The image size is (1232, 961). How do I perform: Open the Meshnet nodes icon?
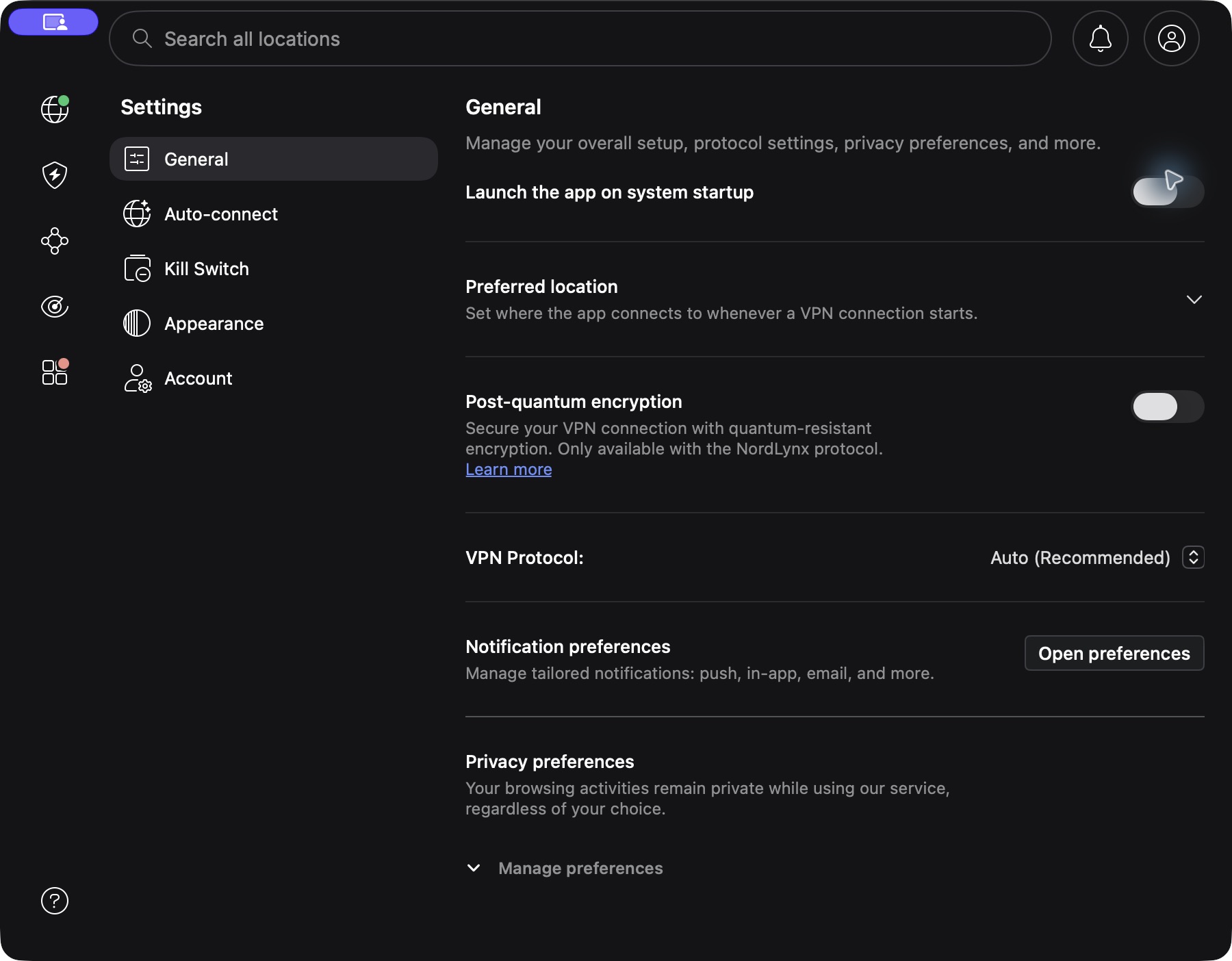coord(55,241)
